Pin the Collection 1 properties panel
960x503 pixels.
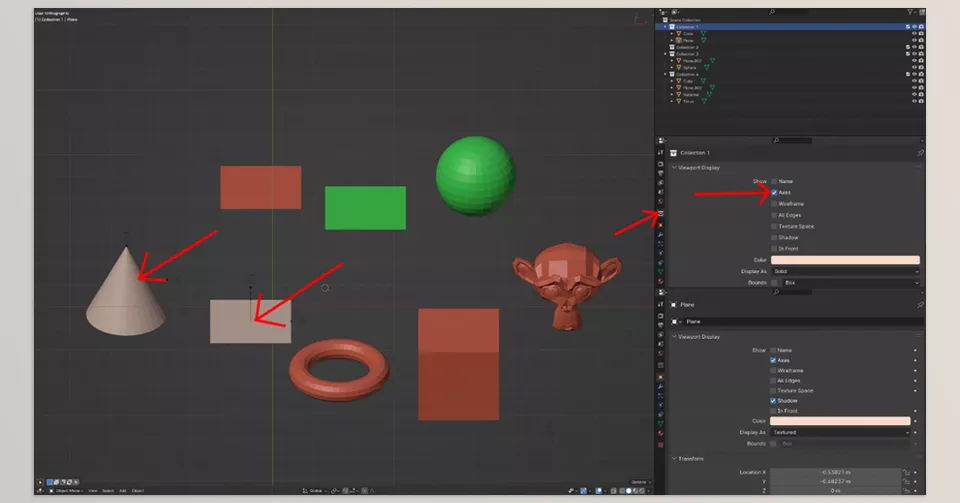(920, 153)
